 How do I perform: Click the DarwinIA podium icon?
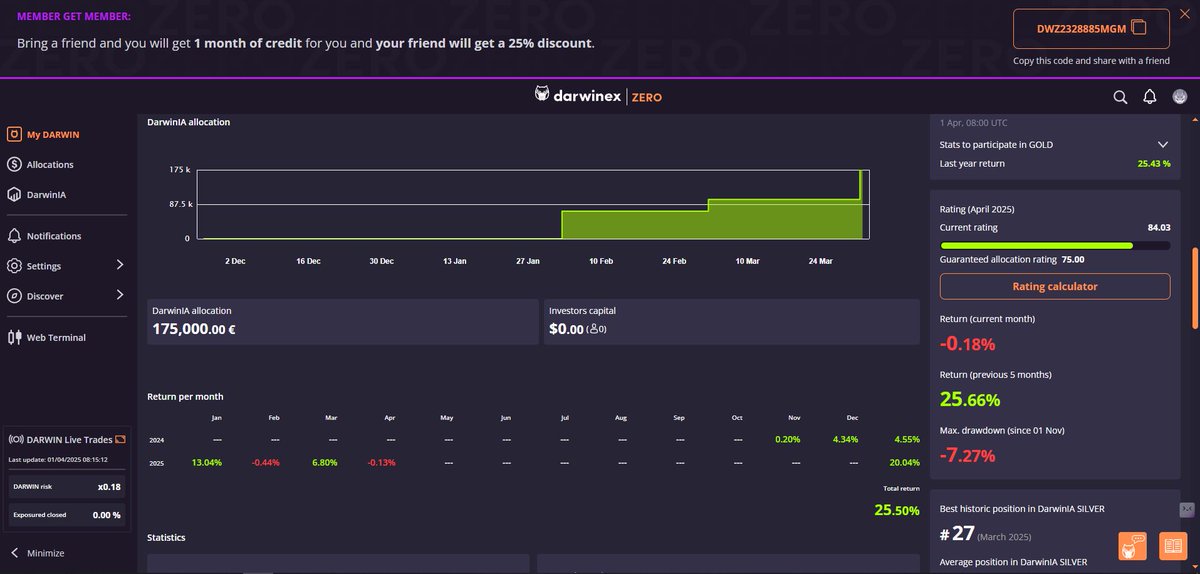(x=14, y=195)
